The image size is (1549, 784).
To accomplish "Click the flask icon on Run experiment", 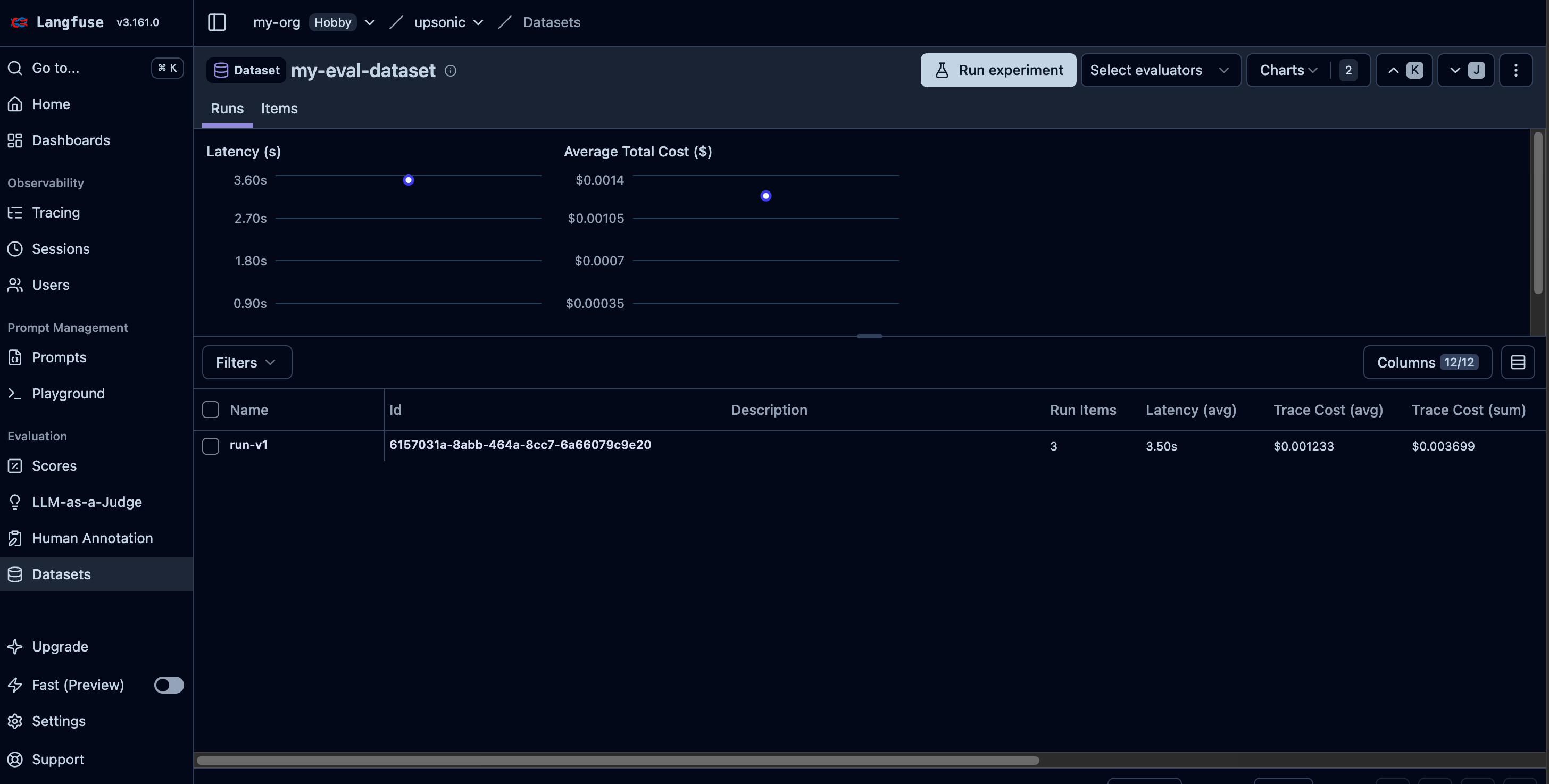I will click(x=942, y=70).
